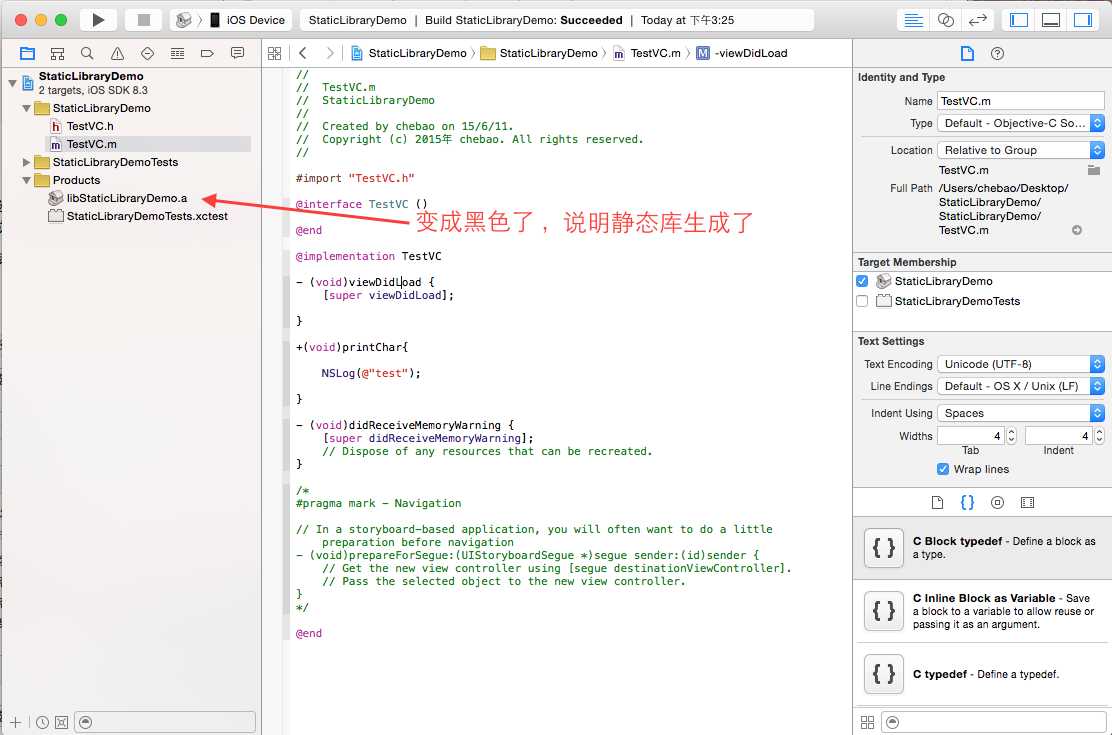Collapse the Products group
The image size is (1112, 735).
pyautogui.click(x=26, y=180)
